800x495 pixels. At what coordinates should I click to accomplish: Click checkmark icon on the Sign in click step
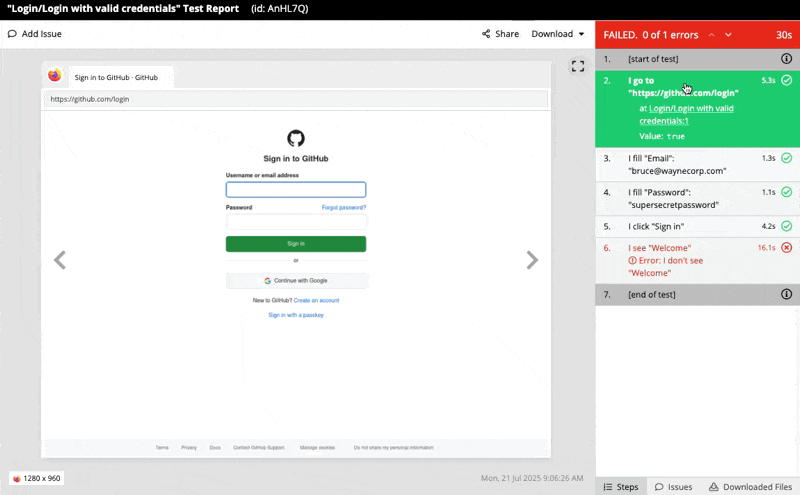[786, 226]
